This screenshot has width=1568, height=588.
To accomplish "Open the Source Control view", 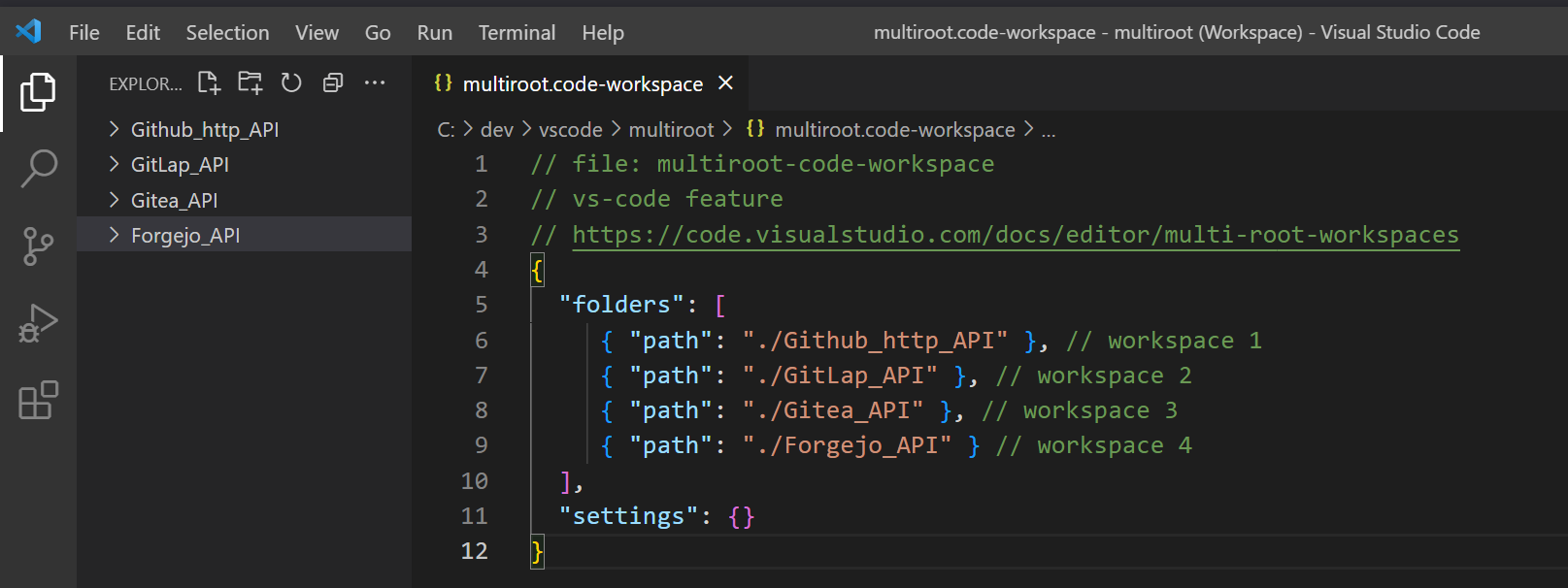I will coord(38,245).
